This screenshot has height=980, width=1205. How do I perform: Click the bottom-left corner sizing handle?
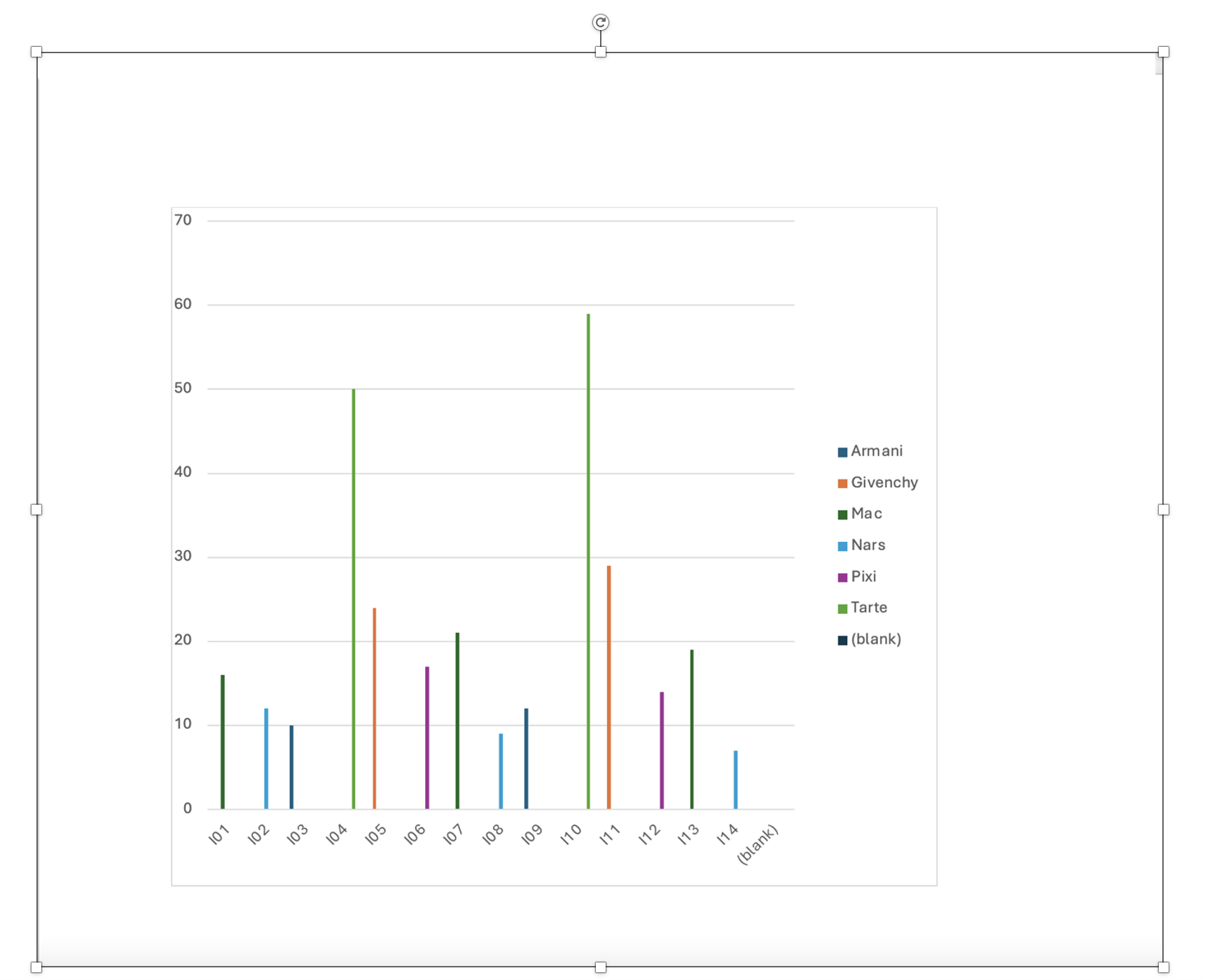click(36, 967)
